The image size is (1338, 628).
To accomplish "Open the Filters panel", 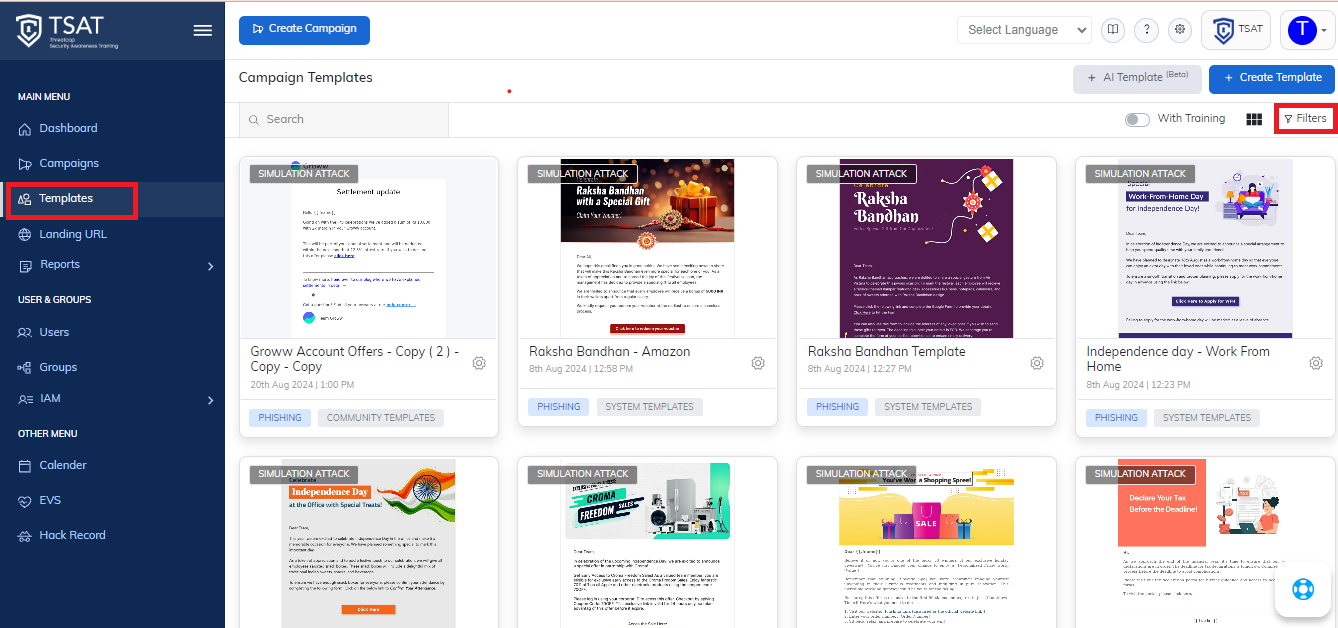I will point(1305,119).
